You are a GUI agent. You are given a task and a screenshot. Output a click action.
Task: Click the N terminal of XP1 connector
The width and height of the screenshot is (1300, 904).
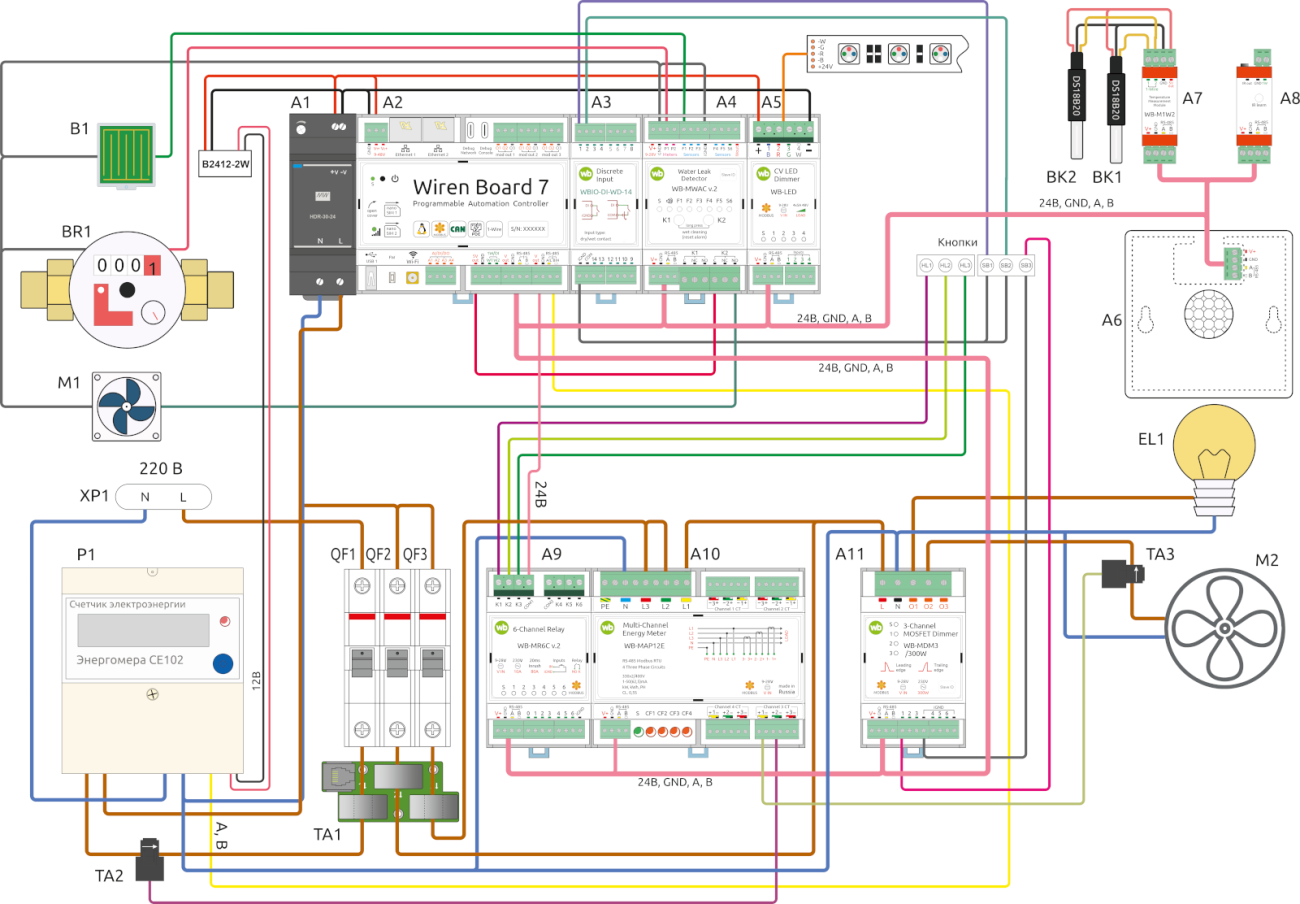point(145,497)
